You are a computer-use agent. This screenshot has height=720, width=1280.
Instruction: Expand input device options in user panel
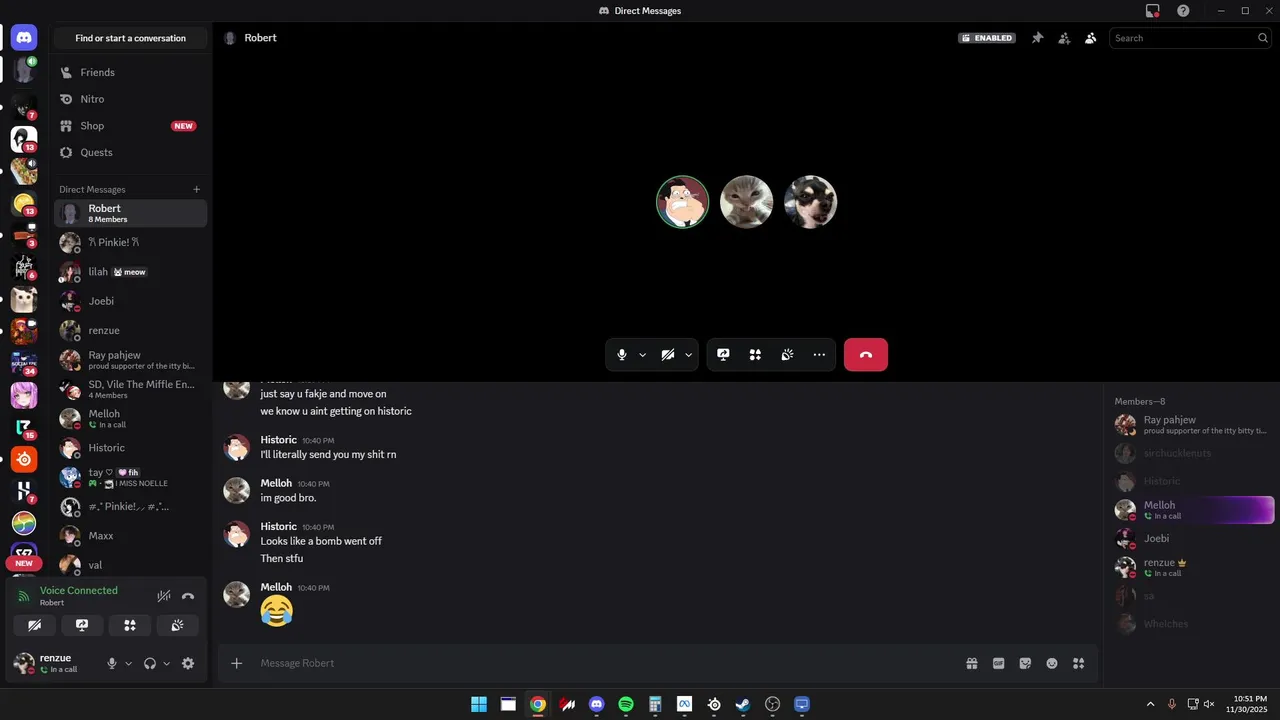[128, 663]
